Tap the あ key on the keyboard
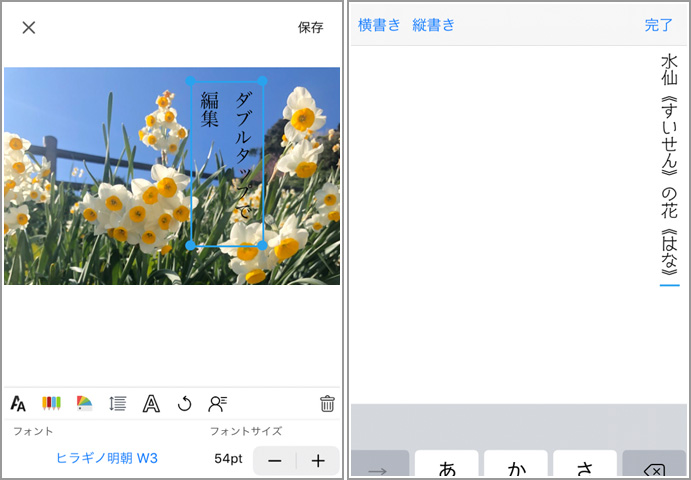The width and height of the screenshot is (691, 480). 446,464
